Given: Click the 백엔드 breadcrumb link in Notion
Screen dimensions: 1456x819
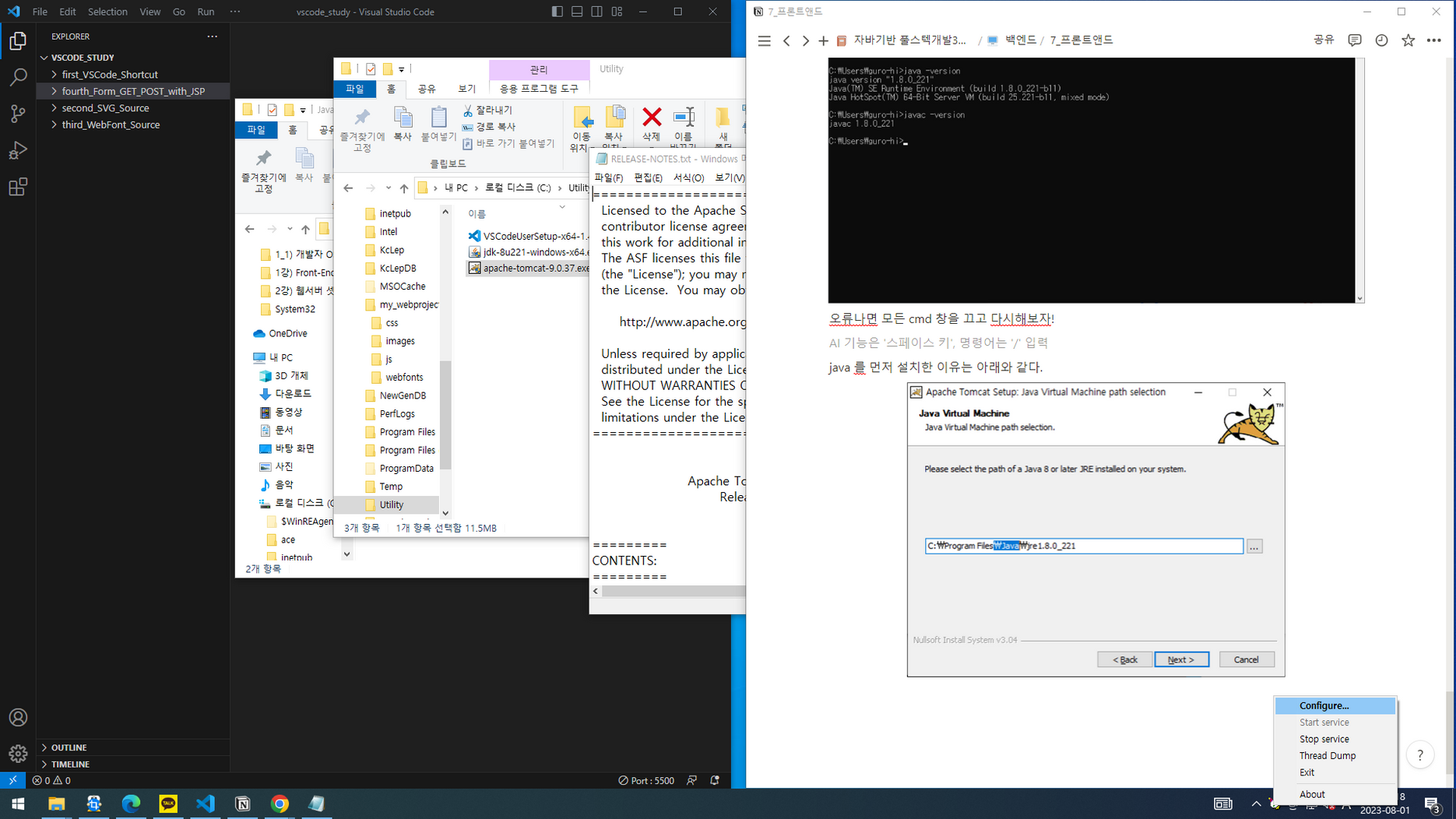Looking at the screenshot, I should (x=1020, y=40).
